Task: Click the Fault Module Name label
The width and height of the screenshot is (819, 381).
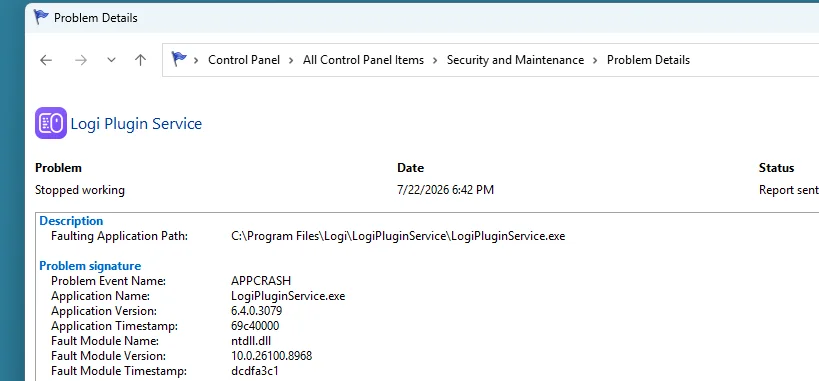Action: coord(105,341)
